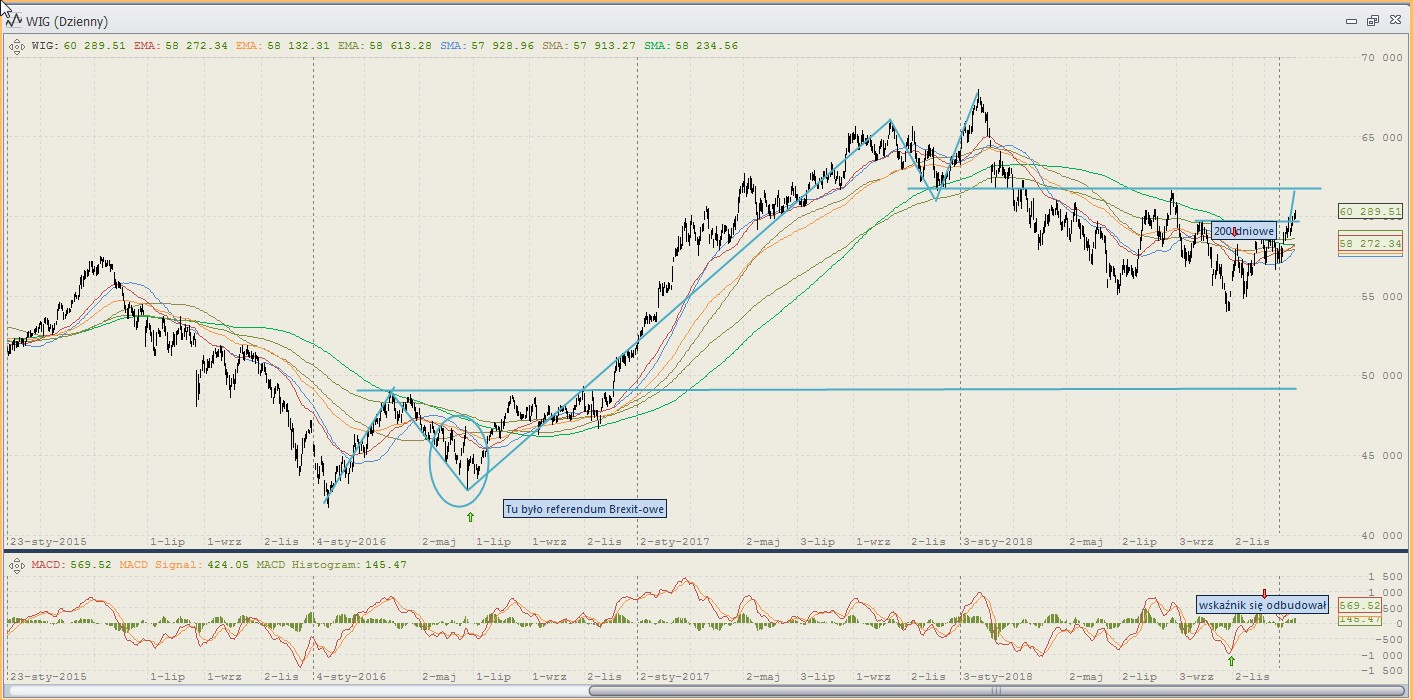Click the -1 500 MACD axis label
Viewport: 1413px width, 700px height.
(1384, 671)
